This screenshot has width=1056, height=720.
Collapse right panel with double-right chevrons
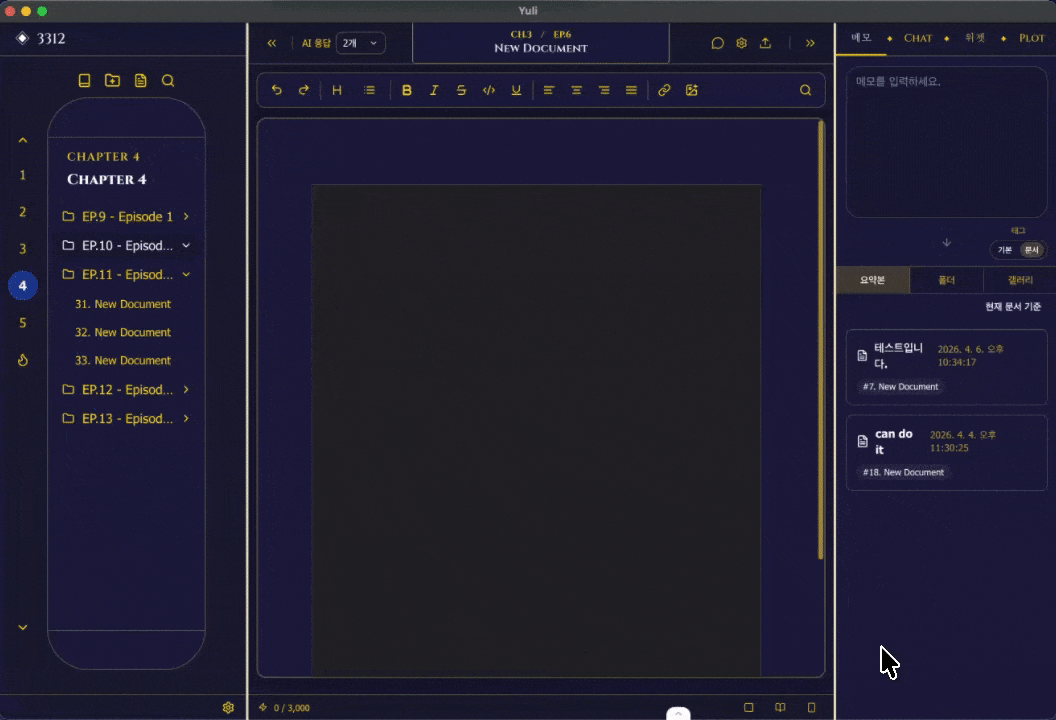point(810,43)
